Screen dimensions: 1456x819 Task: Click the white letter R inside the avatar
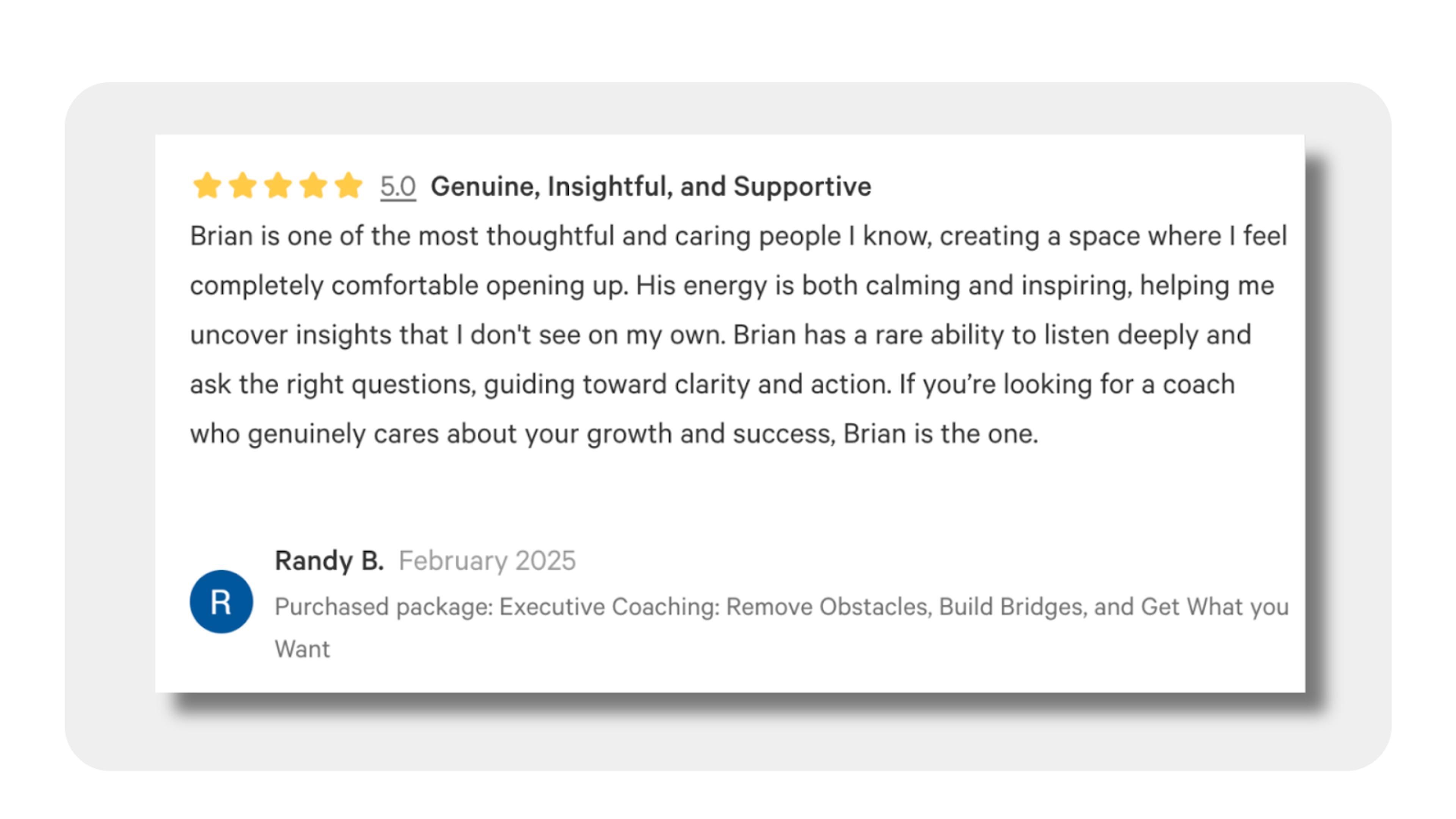coord(220,602)
